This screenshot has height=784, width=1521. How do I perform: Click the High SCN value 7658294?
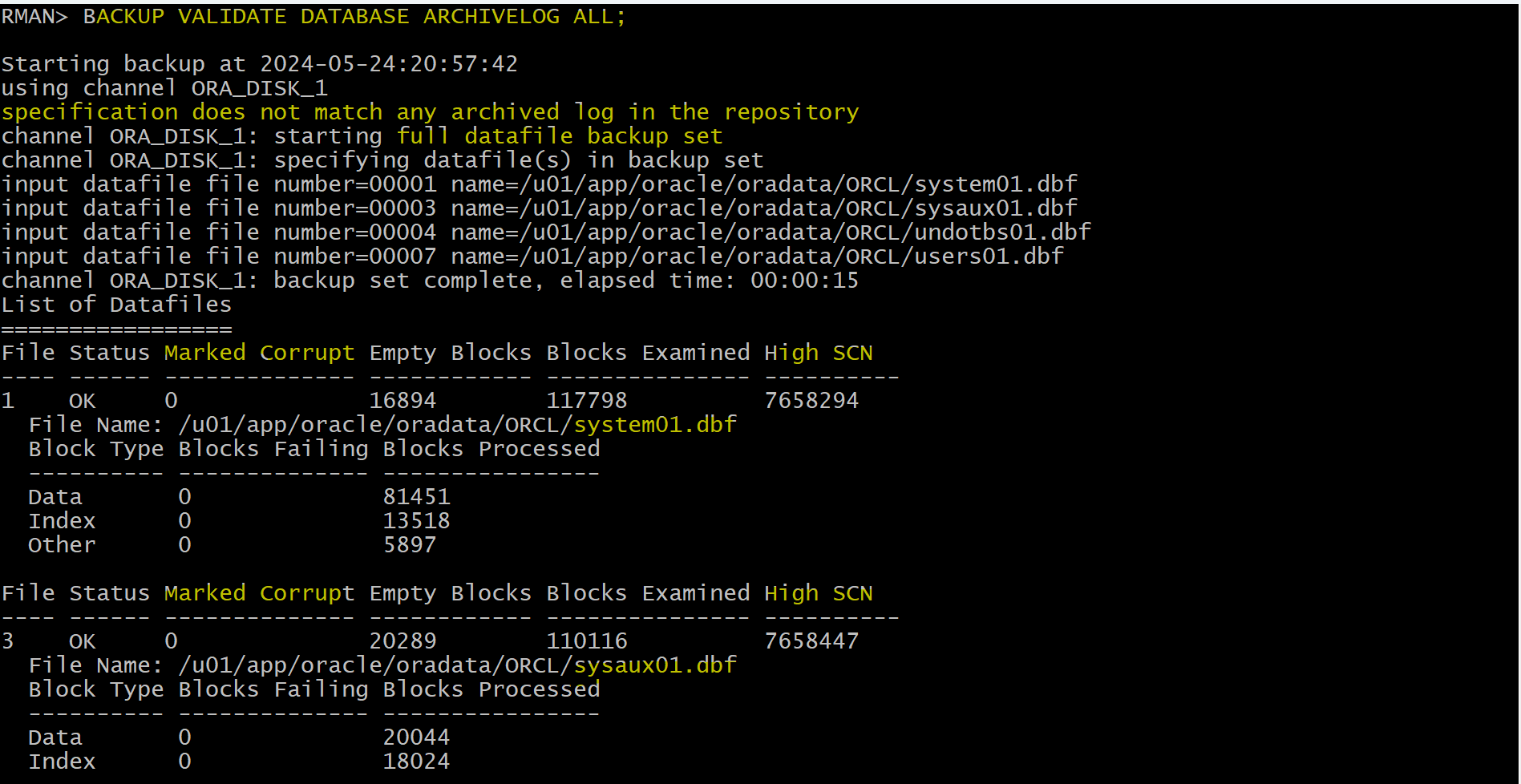[x=811, y=401]
